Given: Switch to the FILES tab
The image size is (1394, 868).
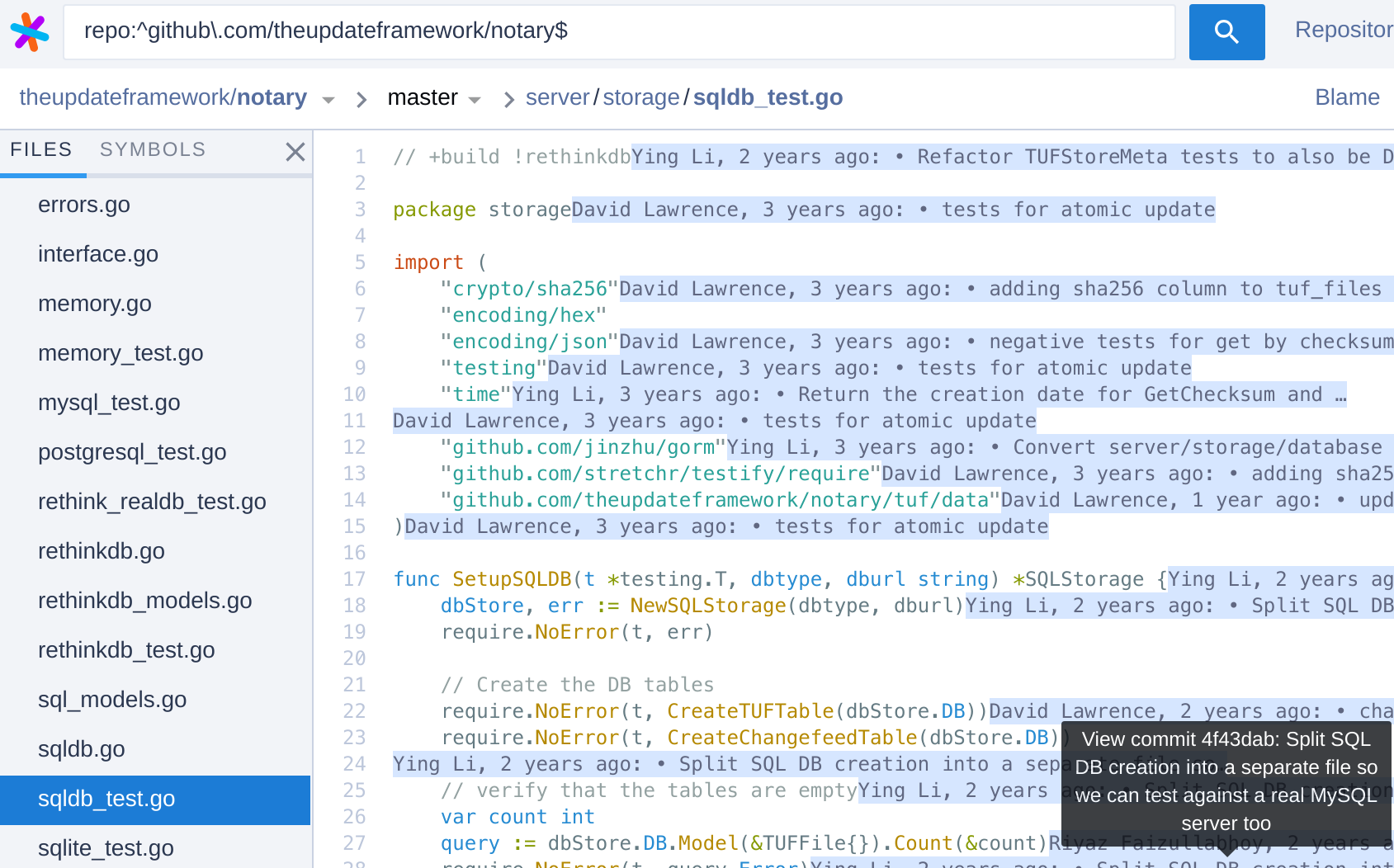Looking at the screenshot, I should 40,149.
